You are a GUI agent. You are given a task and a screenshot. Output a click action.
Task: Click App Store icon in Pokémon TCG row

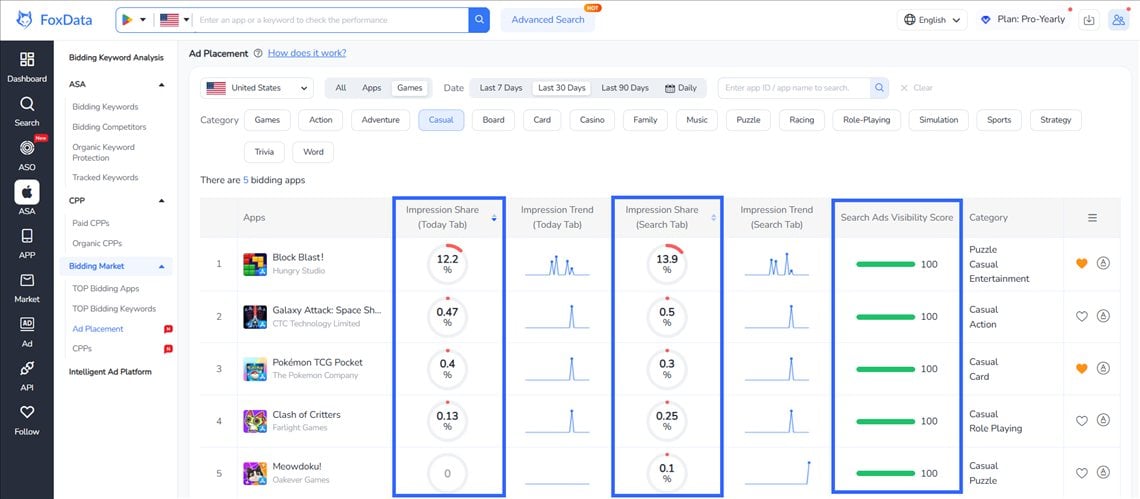[x=1103, y=368]
